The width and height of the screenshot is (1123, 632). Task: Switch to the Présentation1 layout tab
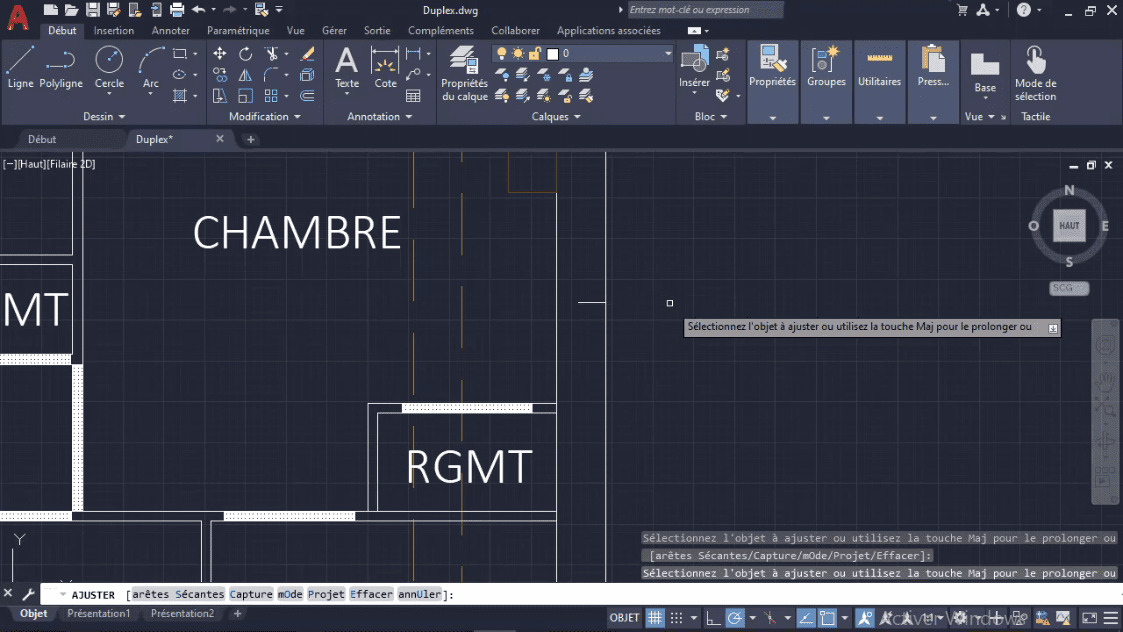click(98, 614)
